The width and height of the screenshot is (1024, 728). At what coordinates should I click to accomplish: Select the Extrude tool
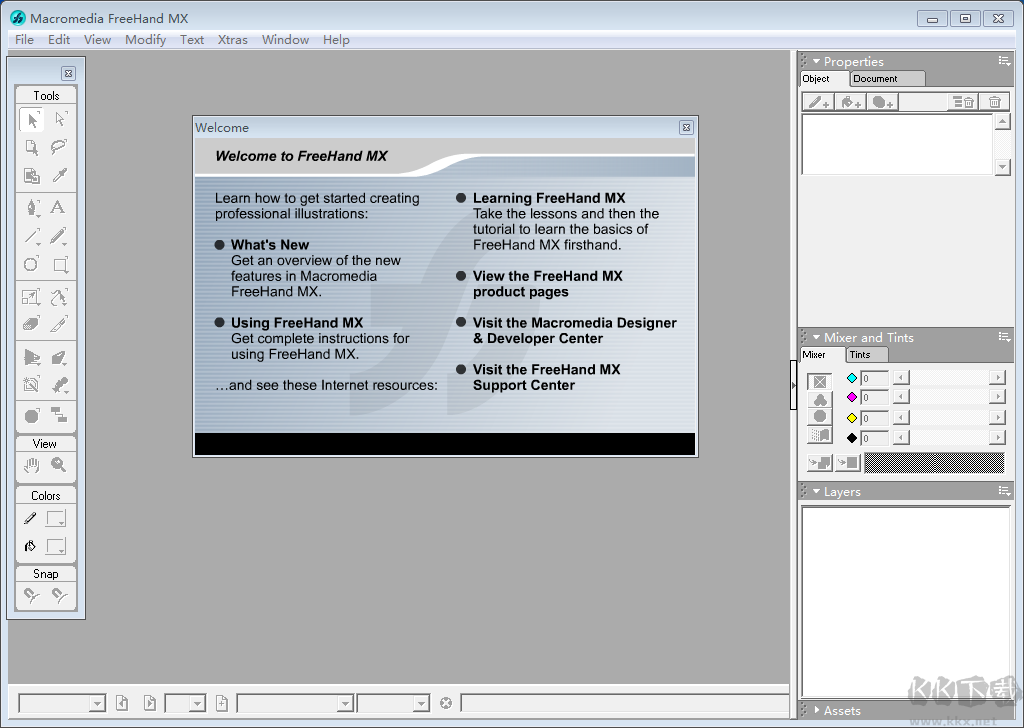59,357
